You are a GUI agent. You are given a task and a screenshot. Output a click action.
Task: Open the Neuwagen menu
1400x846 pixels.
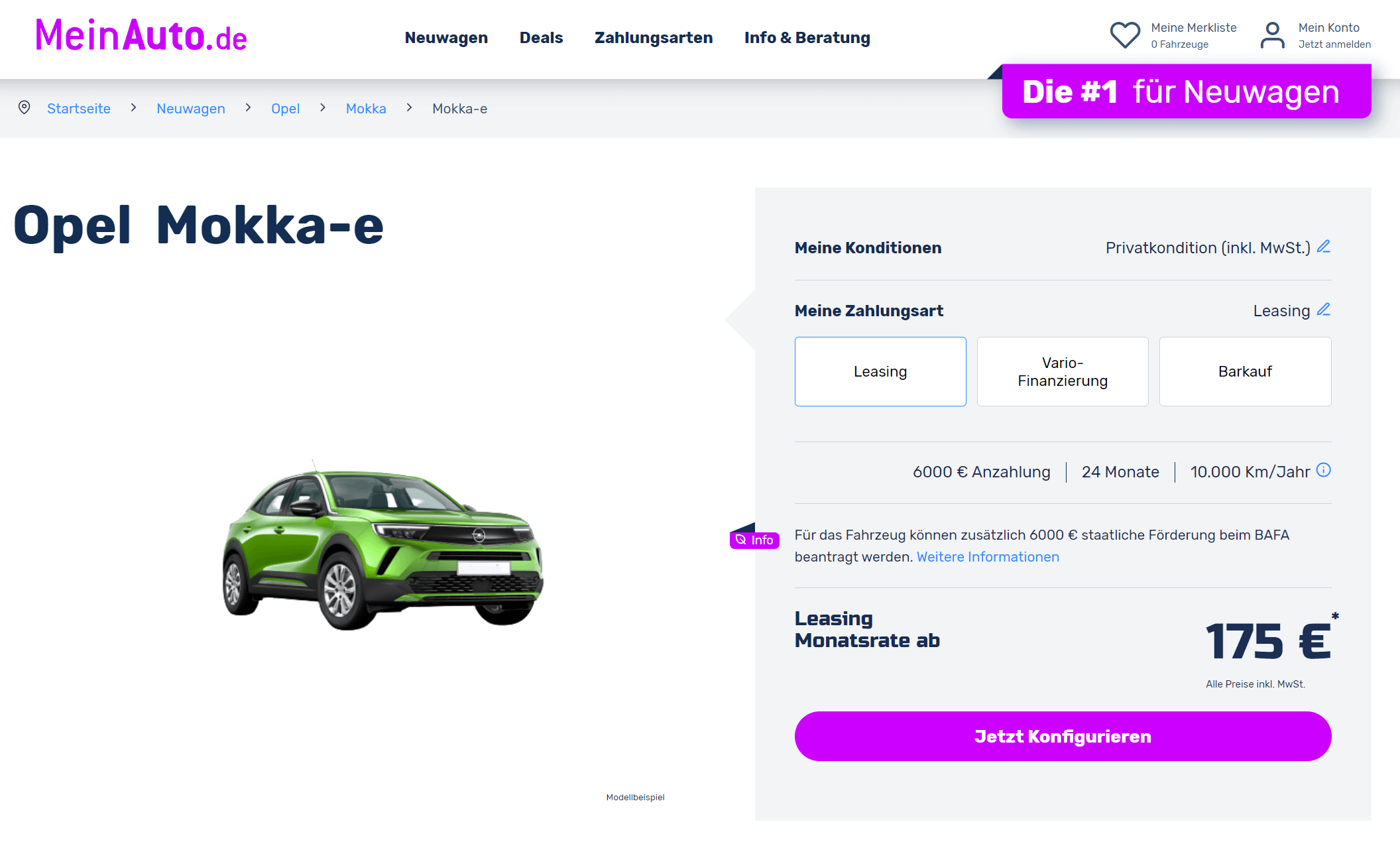click(446, 38)
